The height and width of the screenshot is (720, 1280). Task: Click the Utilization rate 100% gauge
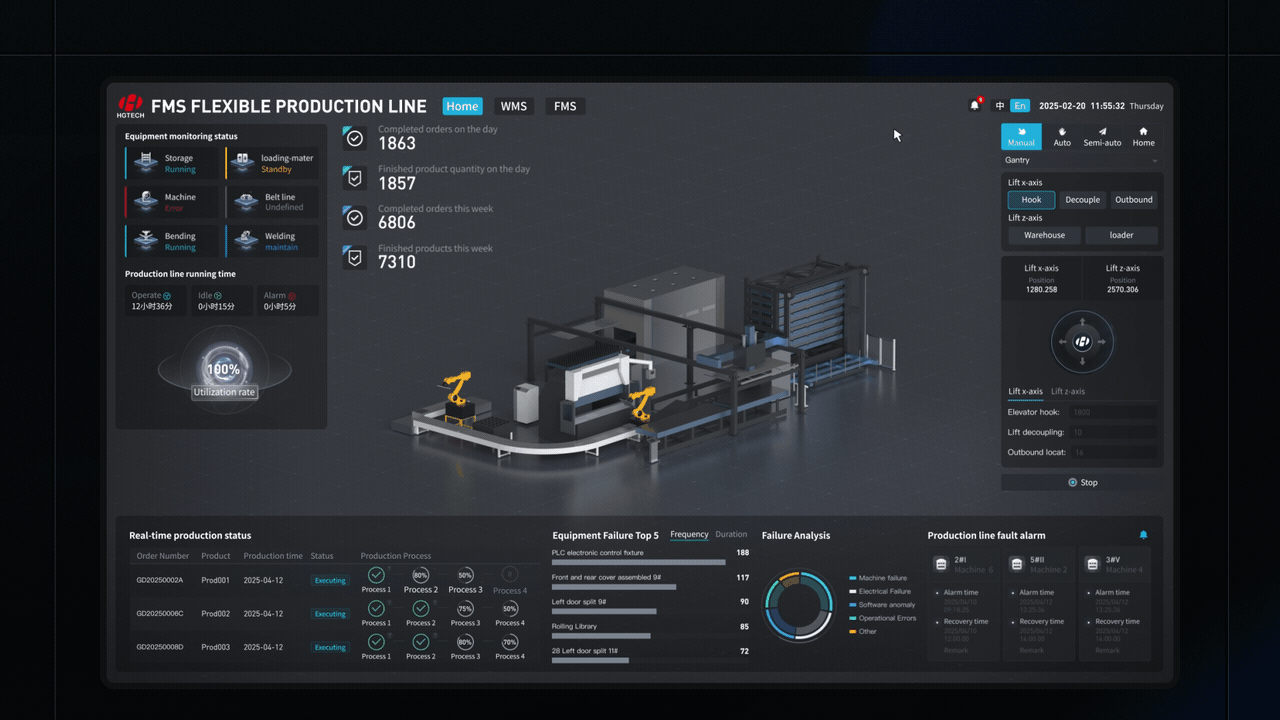[223, 370]
